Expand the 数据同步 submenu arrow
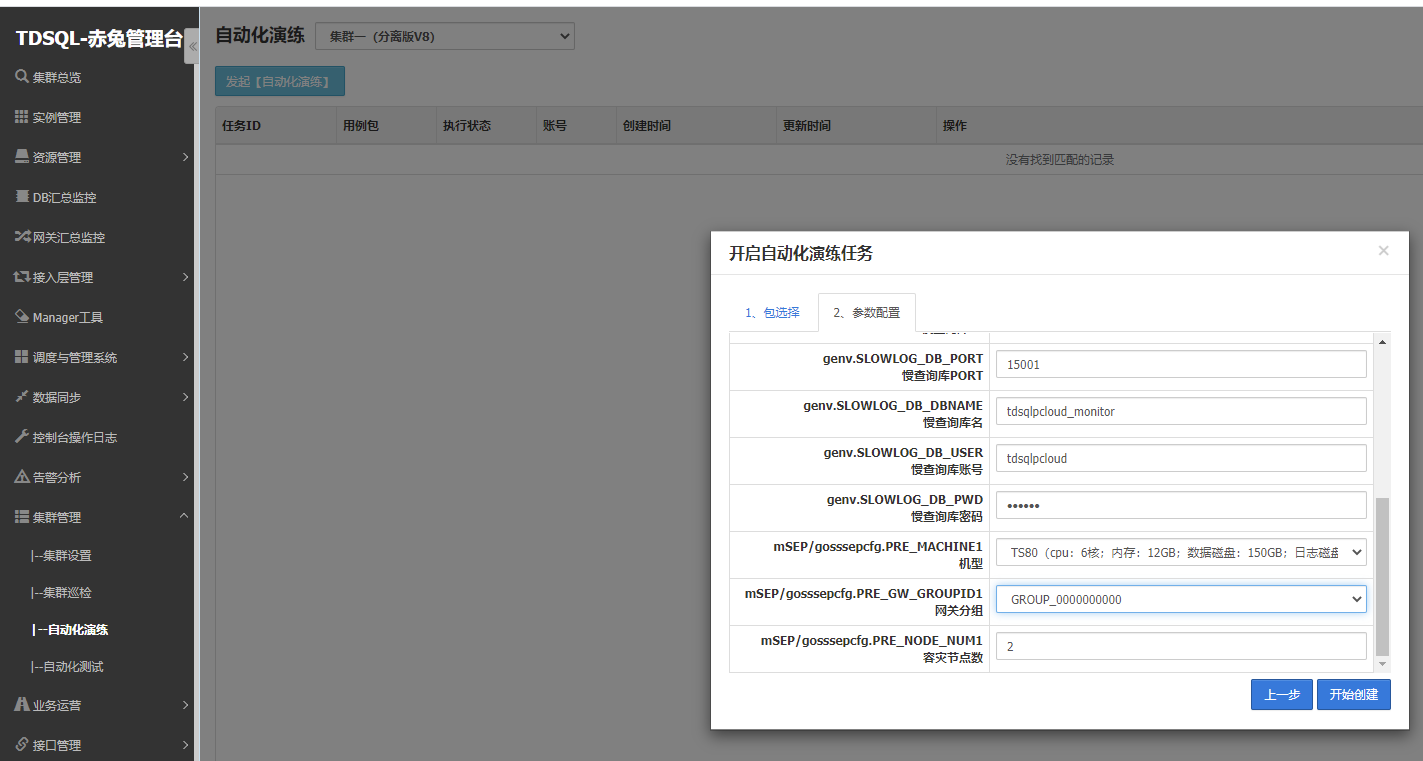The image size is (1423, 761). [x=185, y=397]
